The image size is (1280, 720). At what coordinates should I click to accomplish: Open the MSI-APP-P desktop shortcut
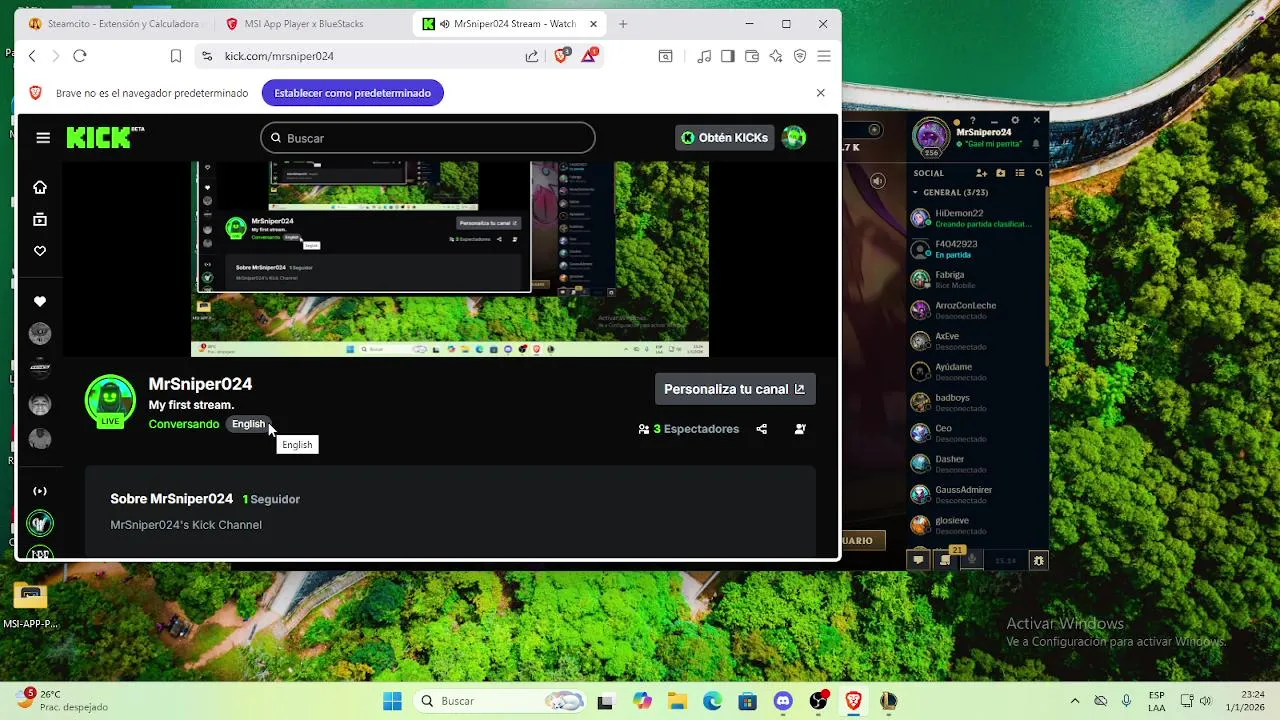tap(30, 604)
